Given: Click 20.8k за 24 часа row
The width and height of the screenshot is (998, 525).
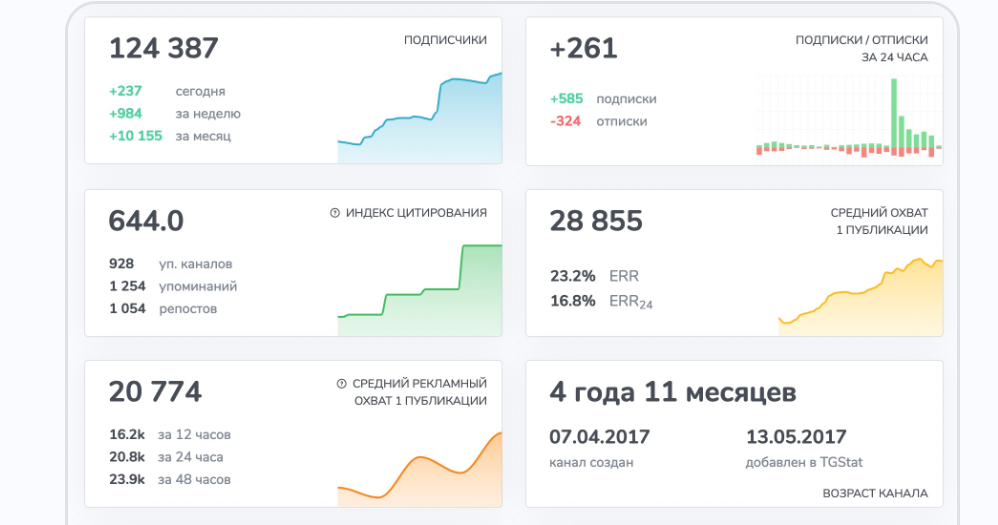Looking at the screenshot, I should (x=166, y=457).
